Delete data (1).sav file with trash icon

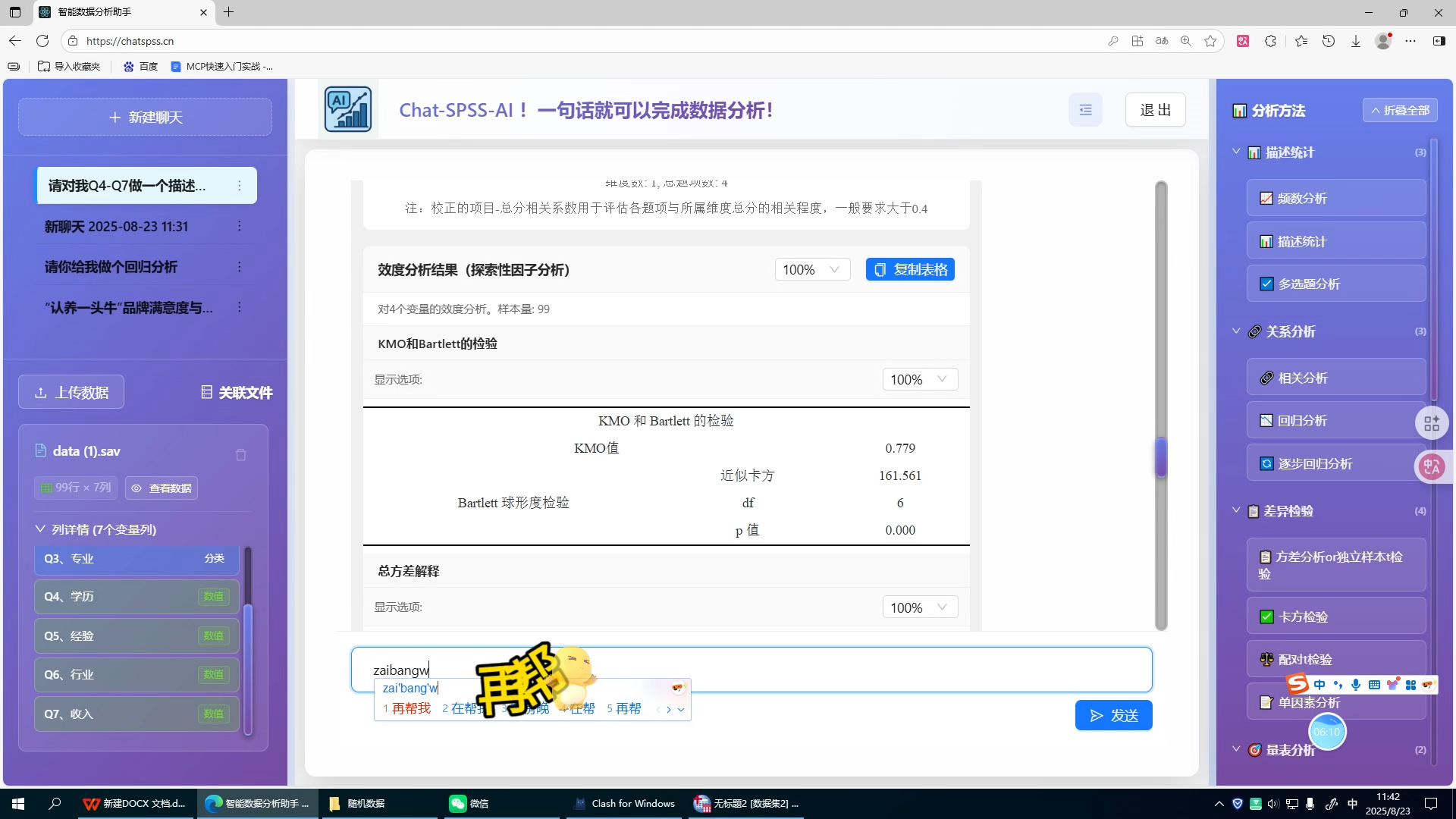(241, 455)
